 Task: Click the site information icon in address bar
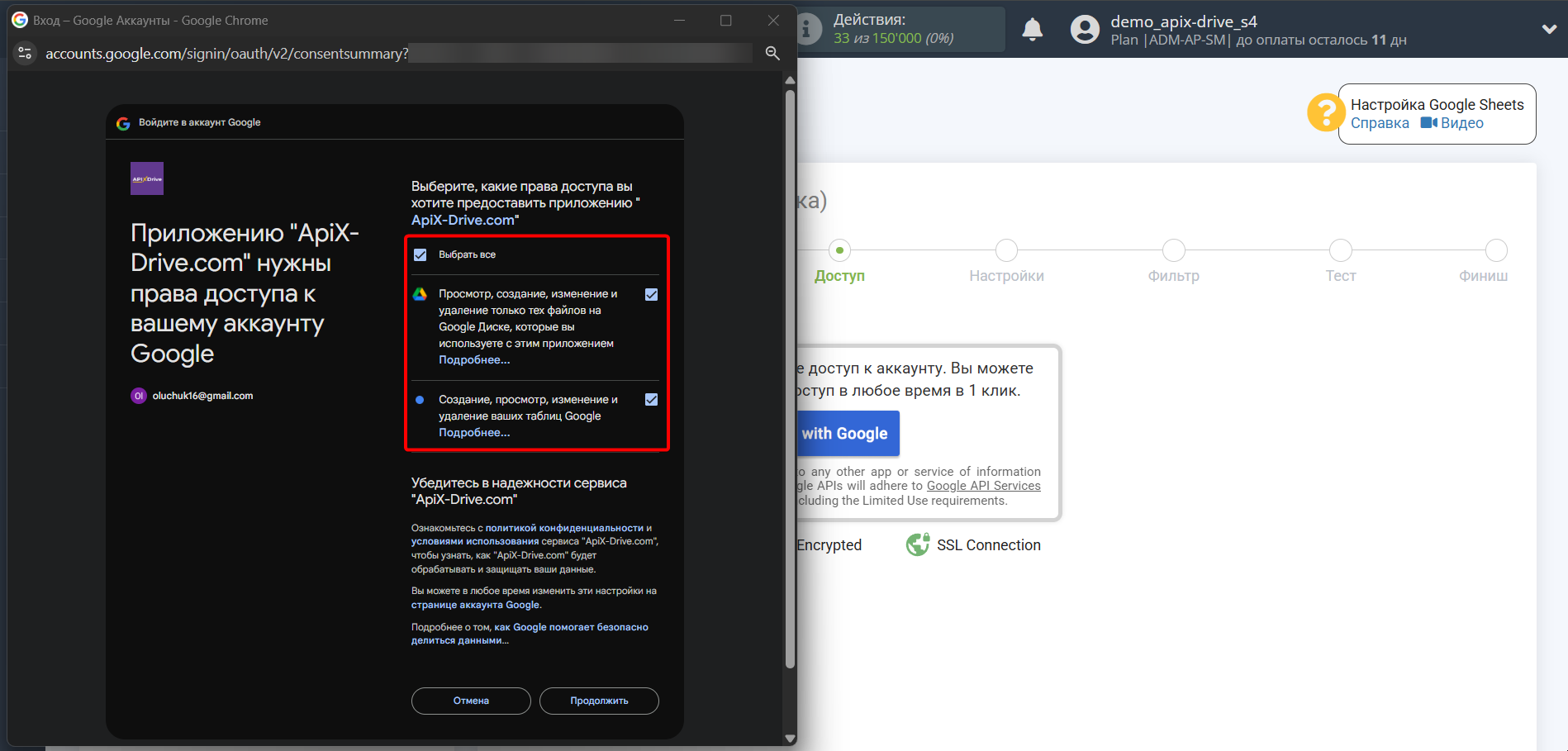coord(26,53)
